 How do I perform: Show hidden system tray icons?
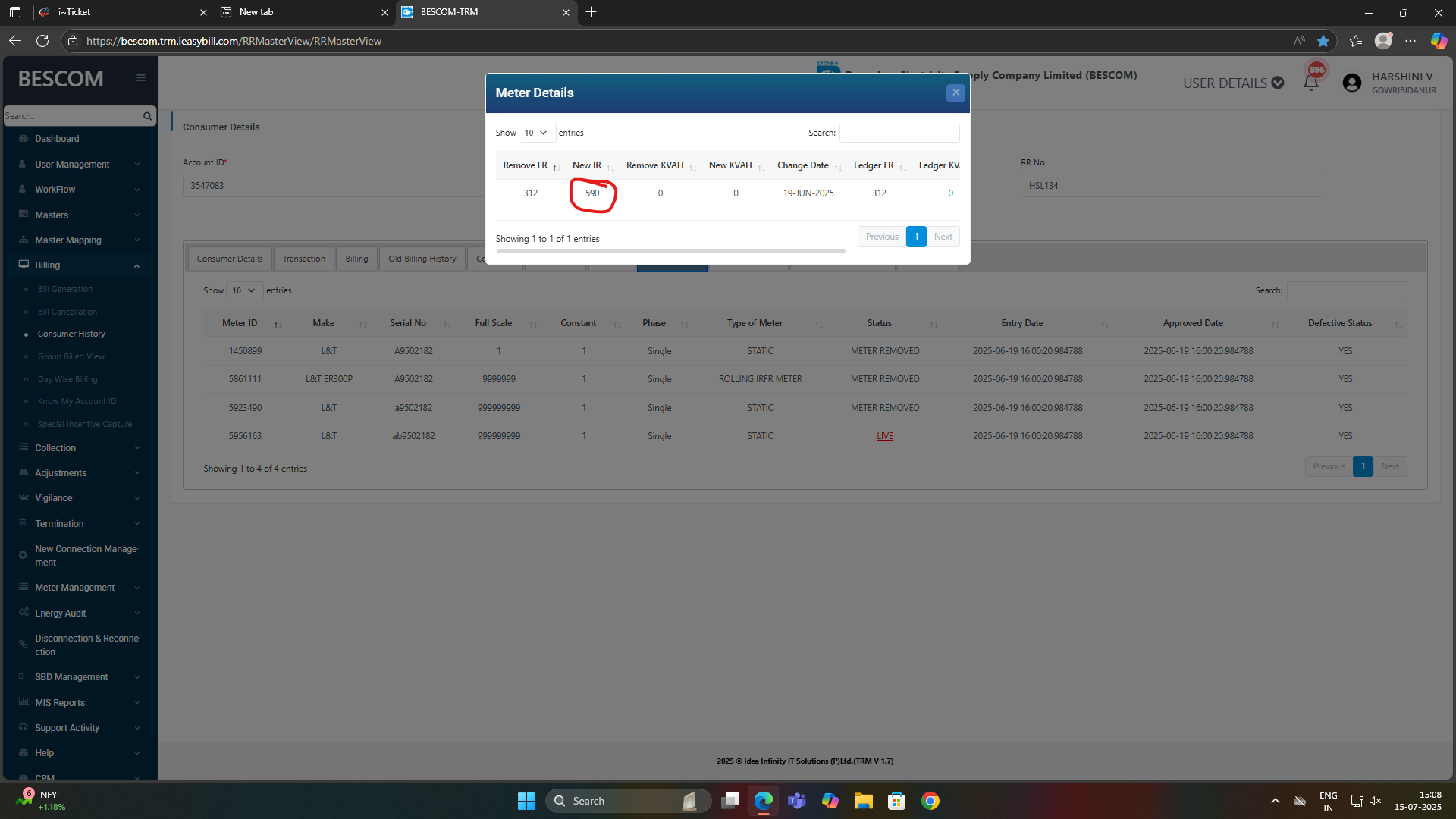point(1276,801)
